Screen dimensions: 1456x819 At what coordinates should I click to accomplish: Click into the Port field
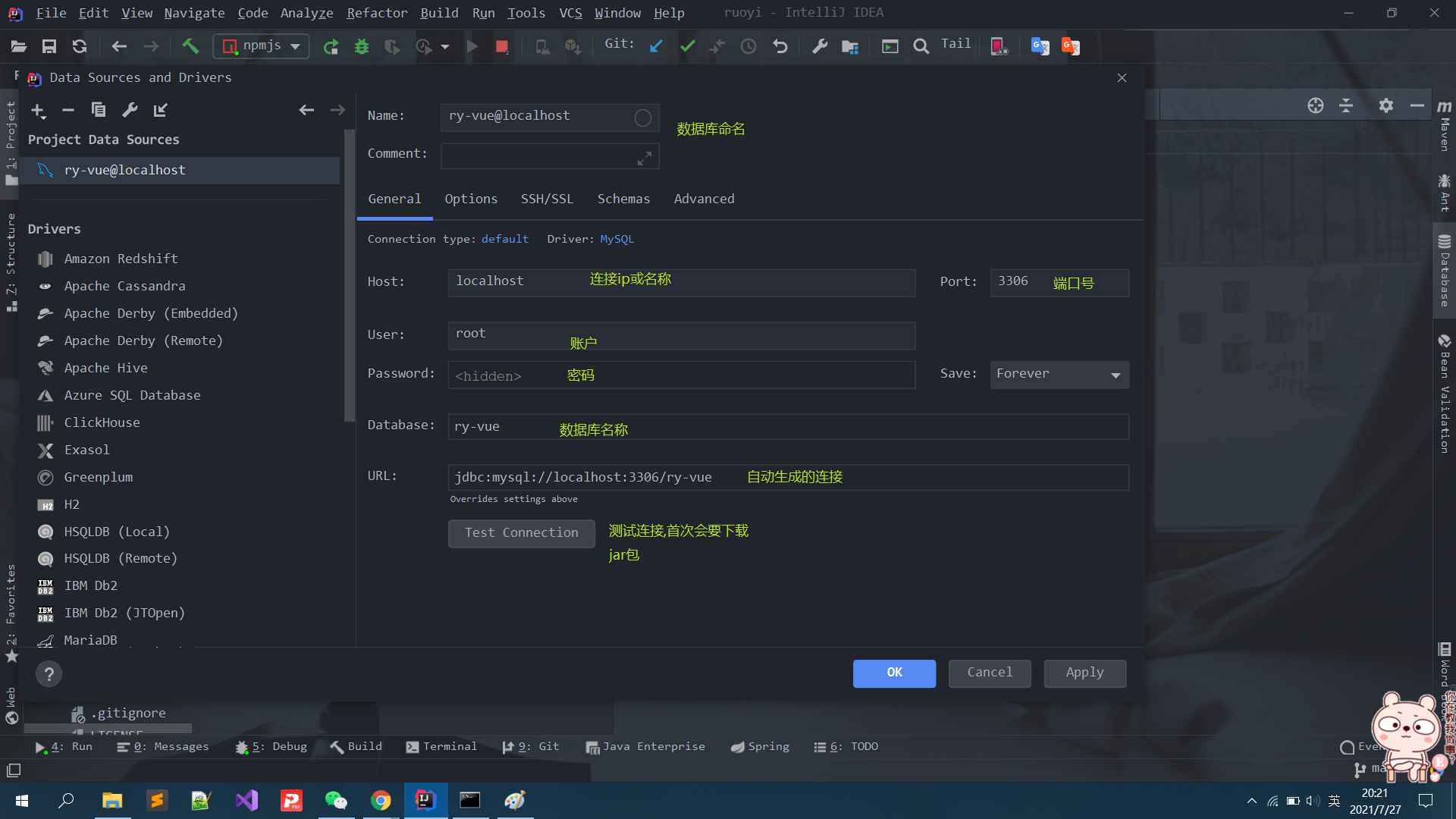point(1059,283)
